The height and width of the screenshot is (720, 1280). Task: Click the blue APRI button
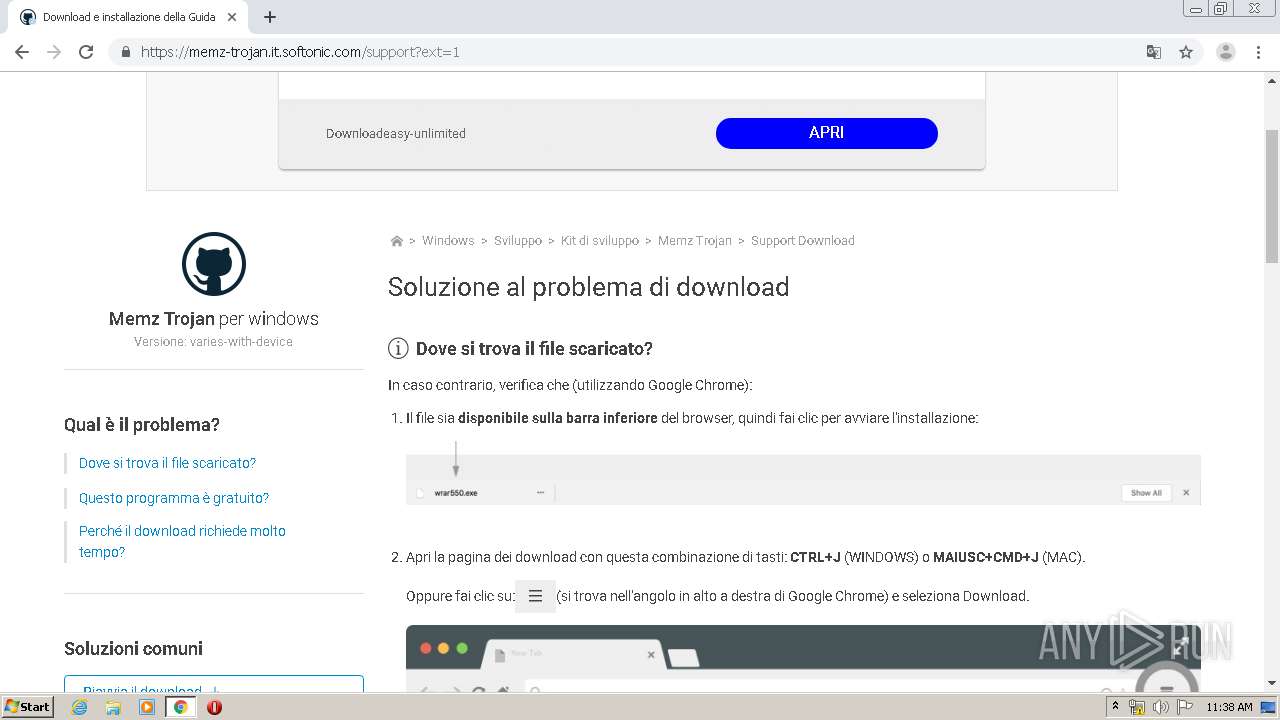tap(827, 133)
